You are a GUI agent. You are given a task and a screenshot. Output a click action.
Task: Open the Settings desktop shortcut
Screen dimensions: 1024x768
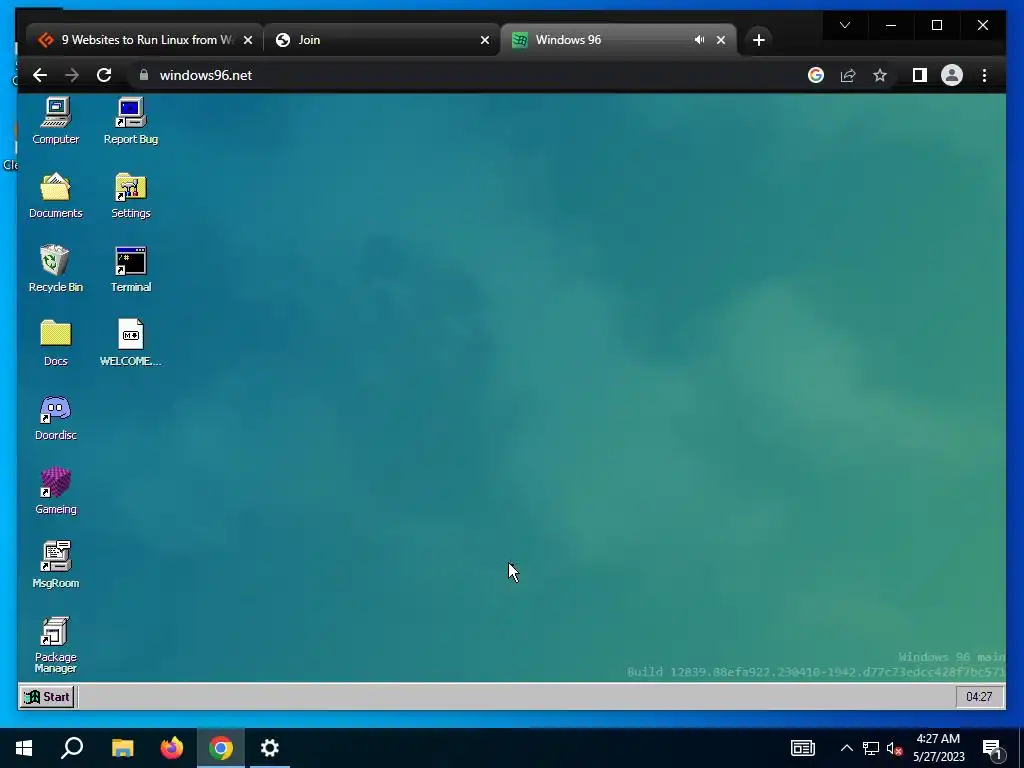pos(131,195)
